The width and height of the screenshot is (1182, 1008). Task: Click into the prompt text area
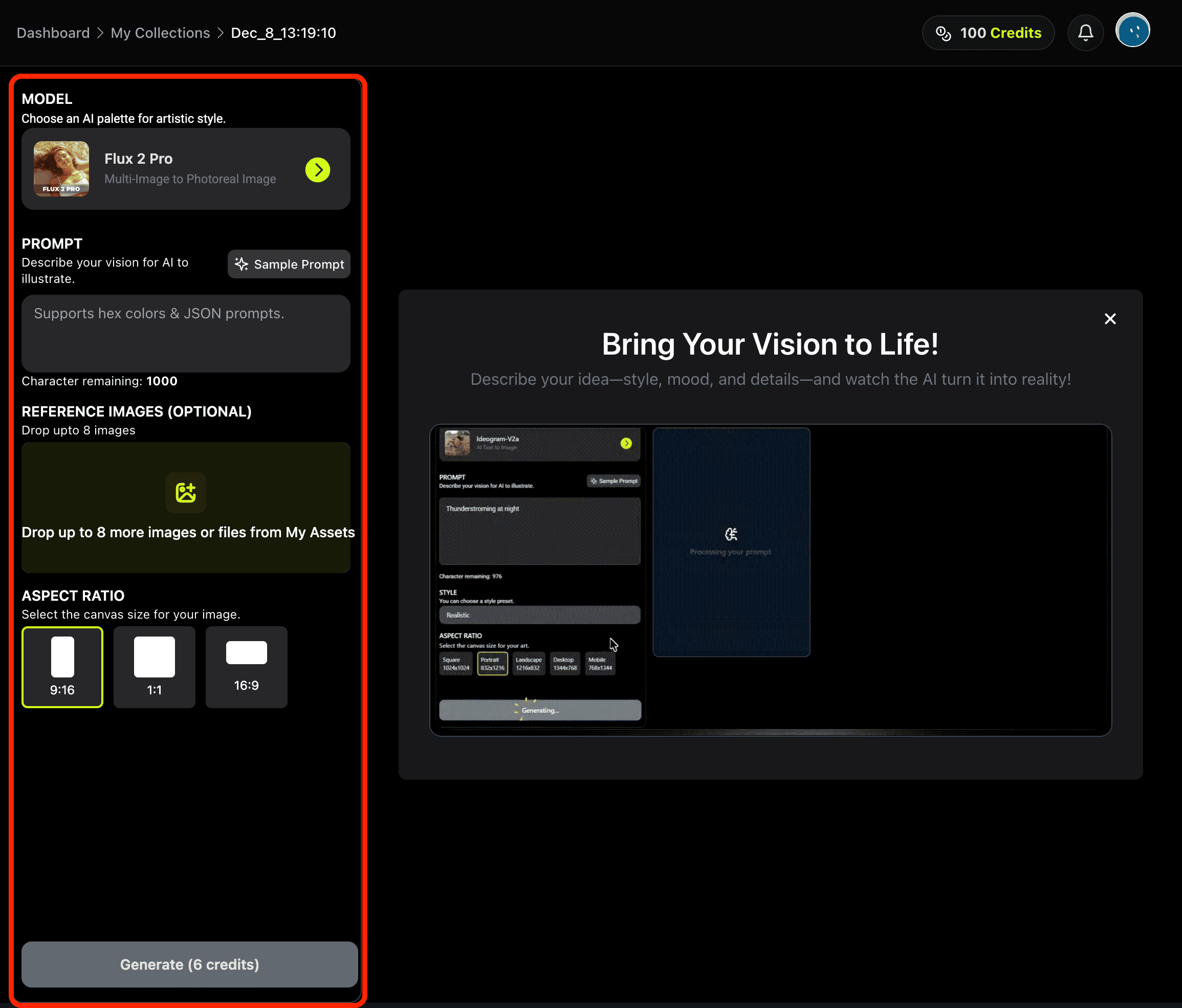click(185, 334)
